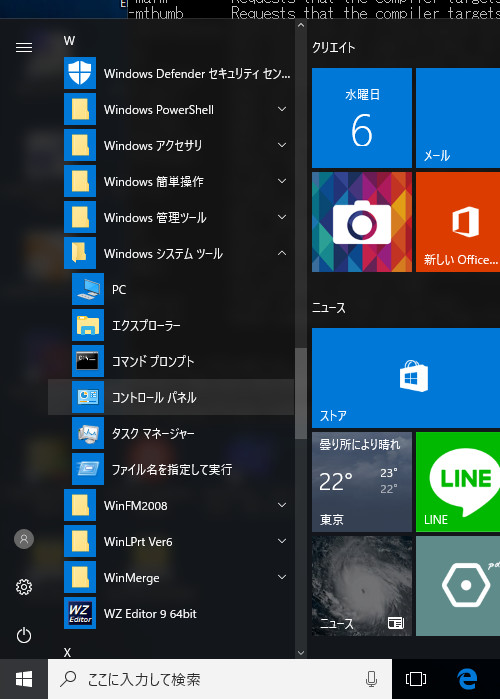Expand the WinFM2008 chevron

(282, 505)
